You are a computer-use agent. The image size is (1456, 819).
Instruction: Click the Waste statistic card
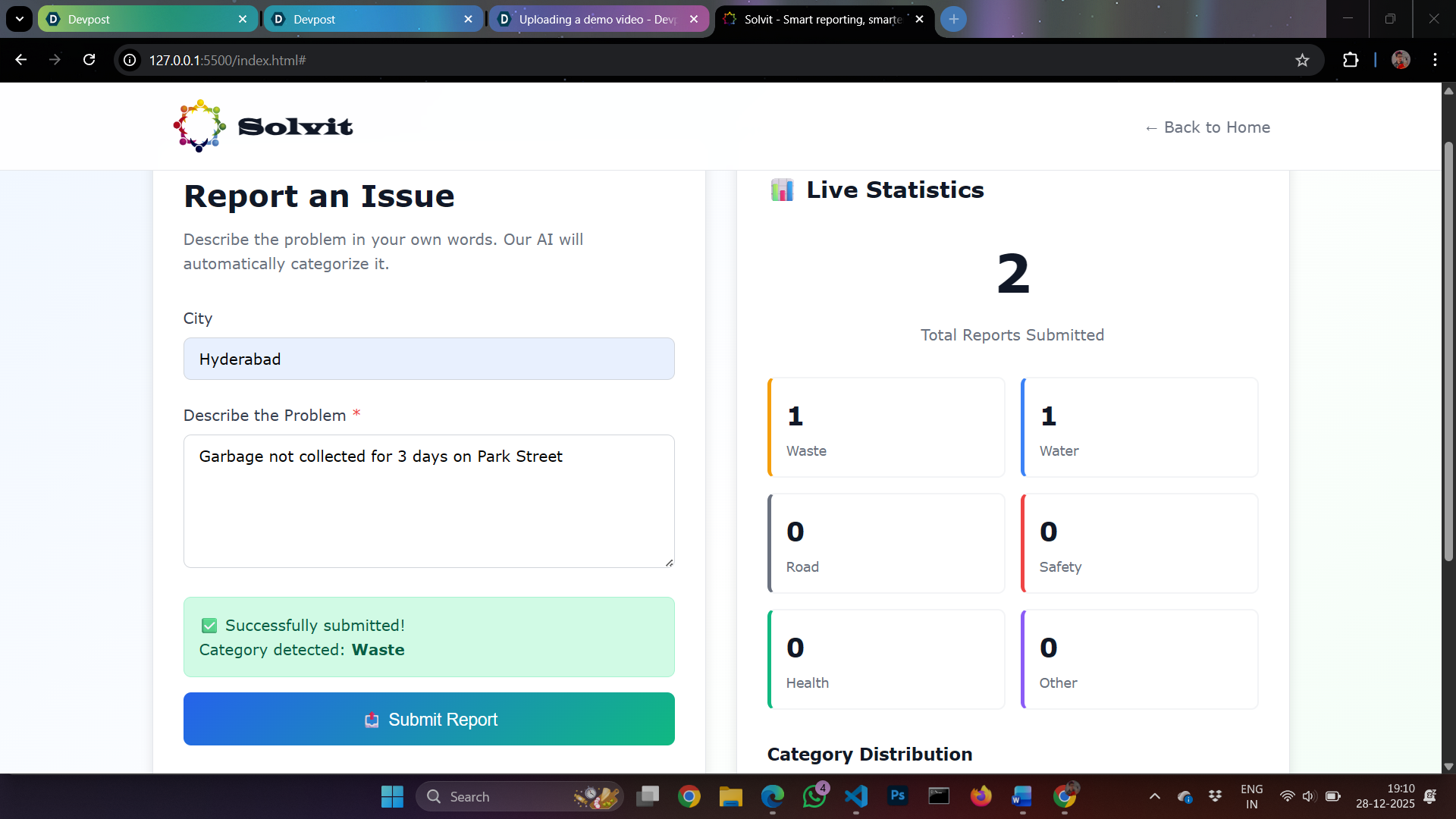pyautogui.click(x=886, y=428)
